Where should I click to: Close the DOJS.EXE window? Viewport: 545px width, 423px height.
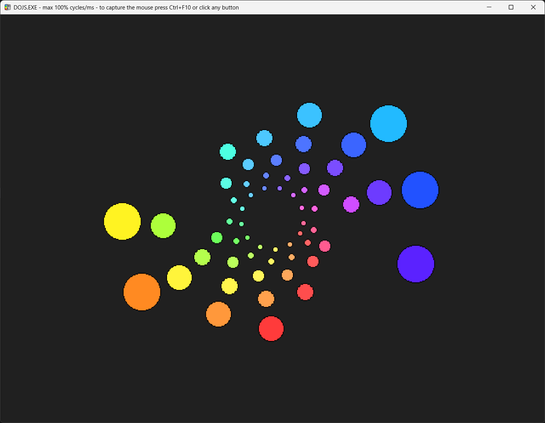tap(533, 7)
